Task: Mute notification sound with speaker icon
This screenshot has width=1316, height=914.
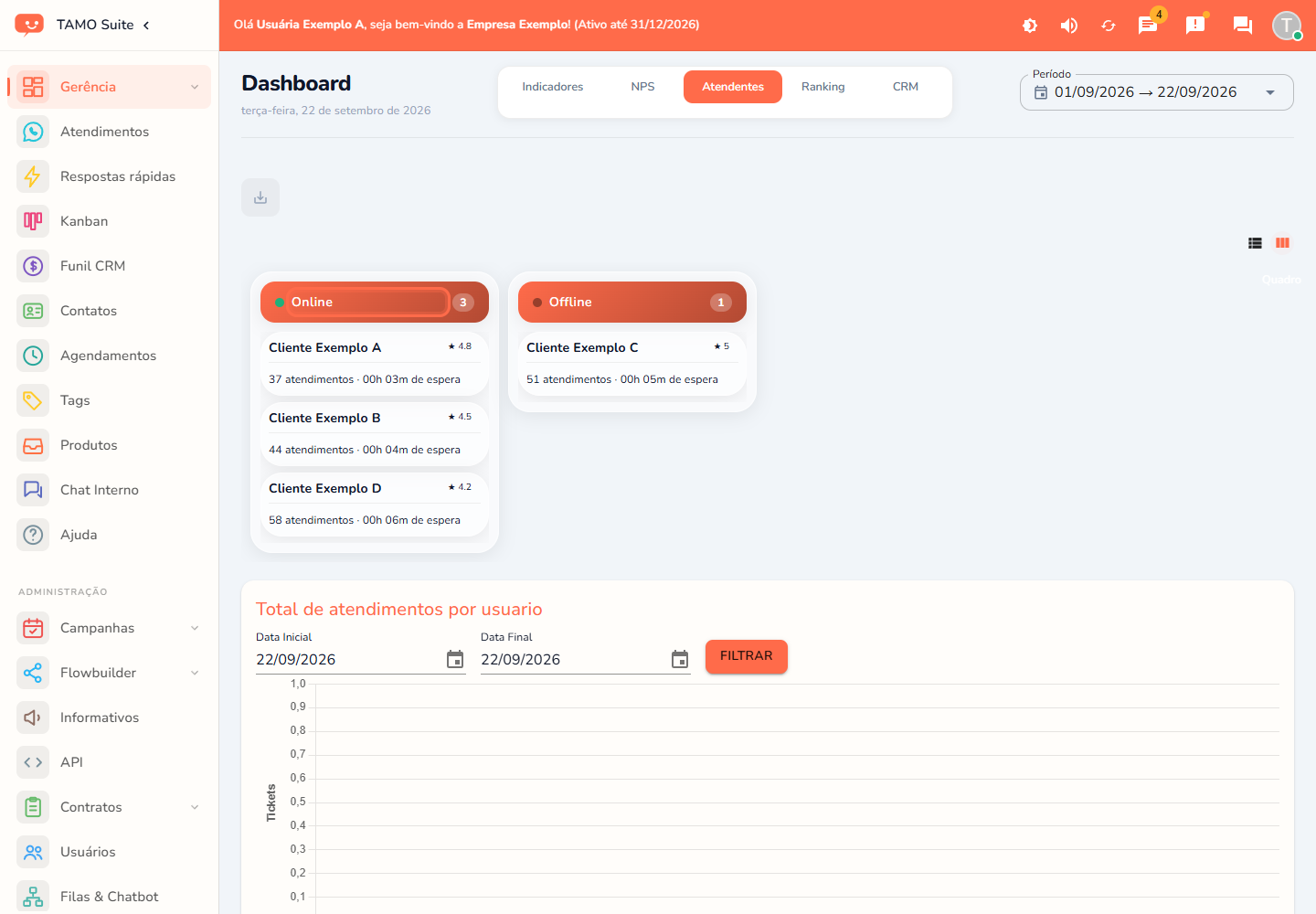Action: [x=1068, y=26]
